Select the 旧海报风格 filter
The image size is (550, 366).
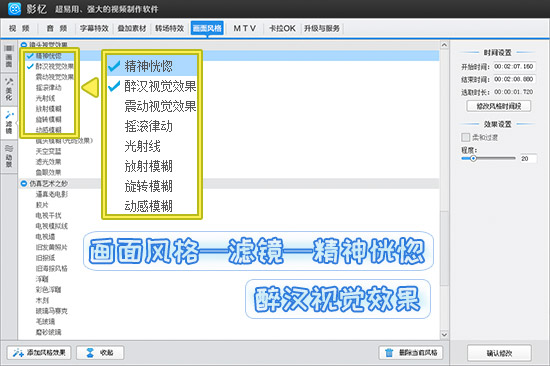tap(52, 268)
